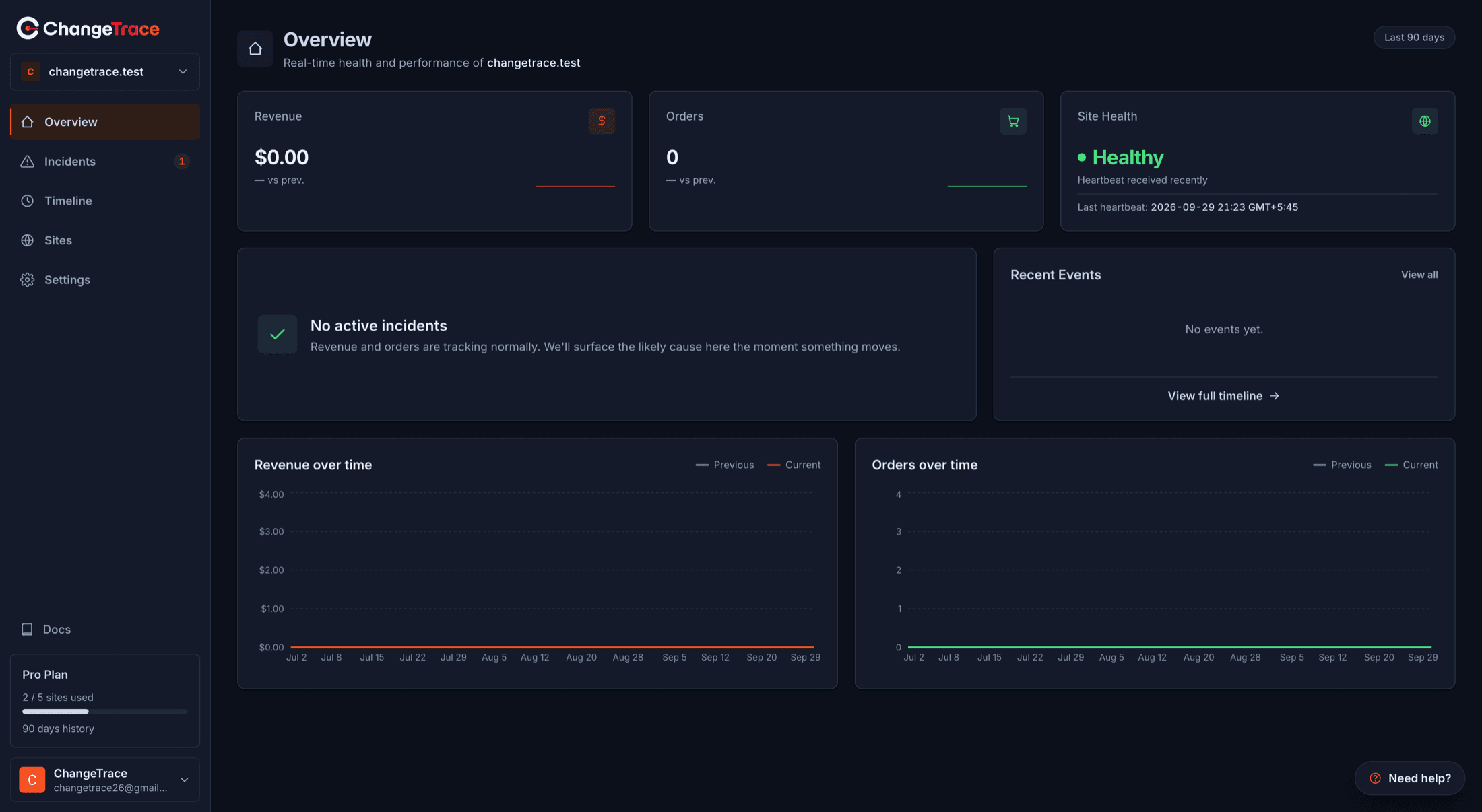Screen dimensions: 1482x812
Task: Click 'Sep 29' label in Orders chart
Action: [1423, 658]
